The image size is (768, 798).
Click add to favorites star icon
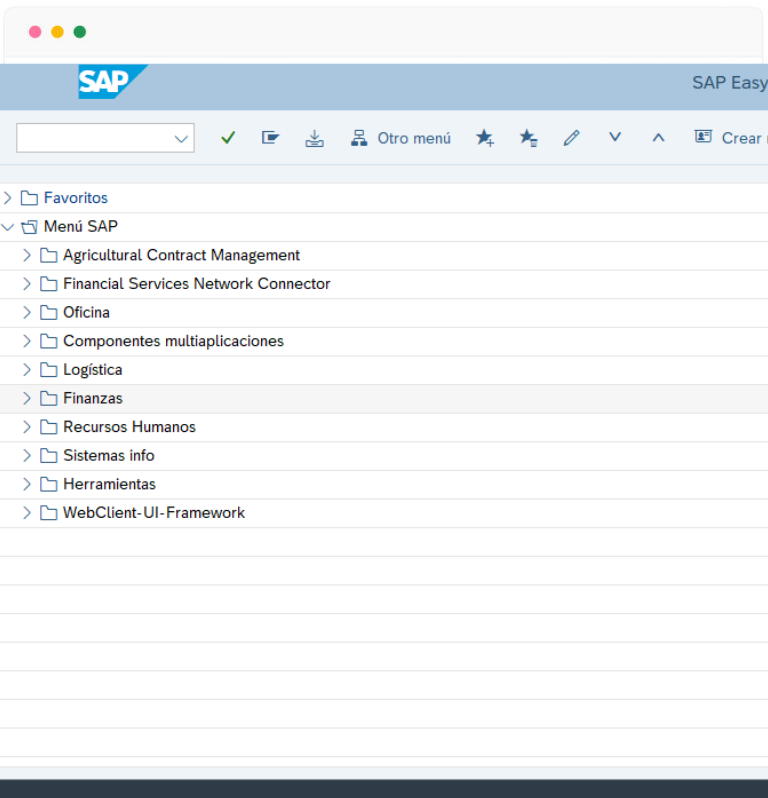point(485,138)
